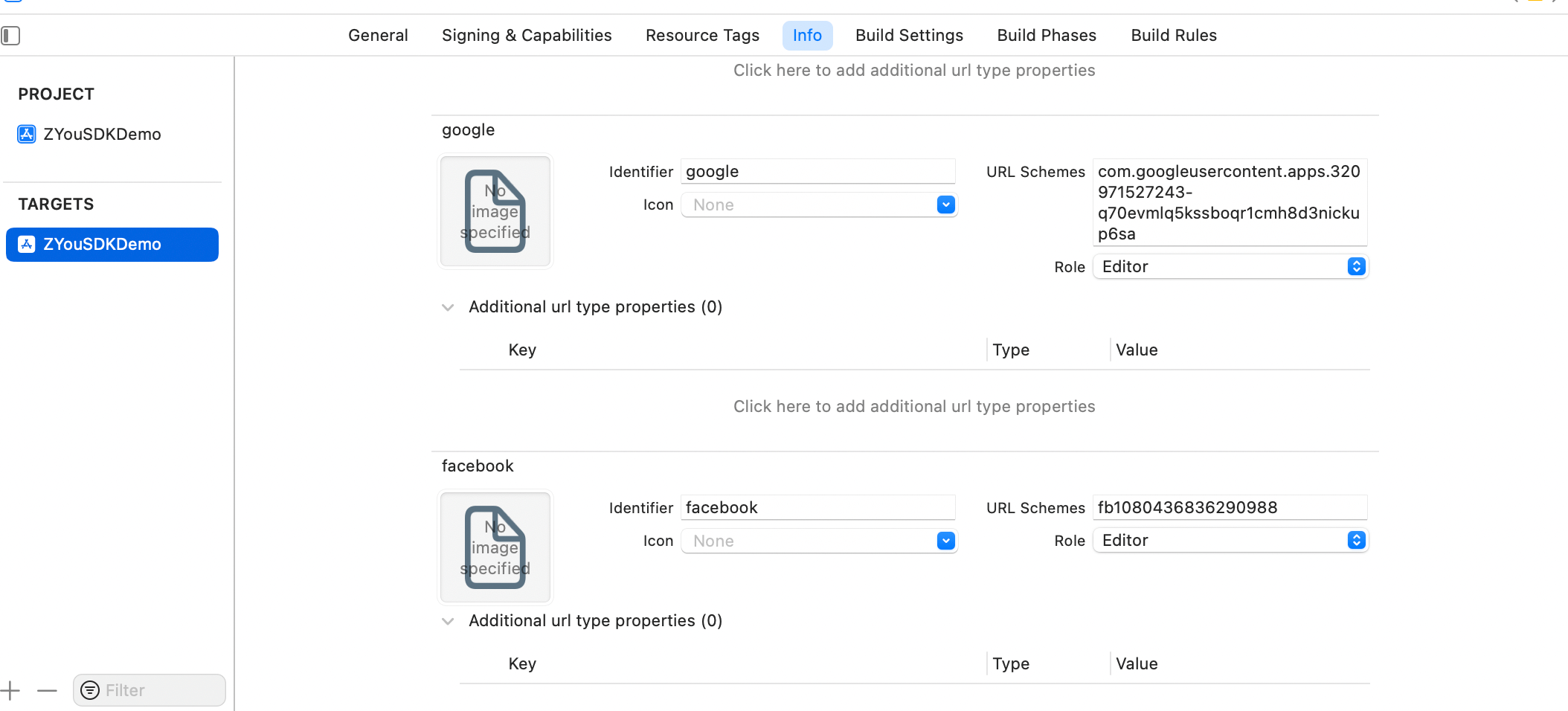The image size is (1568, 711).
Task: Click the filter icon in filter field
Action: pos(90,691)
